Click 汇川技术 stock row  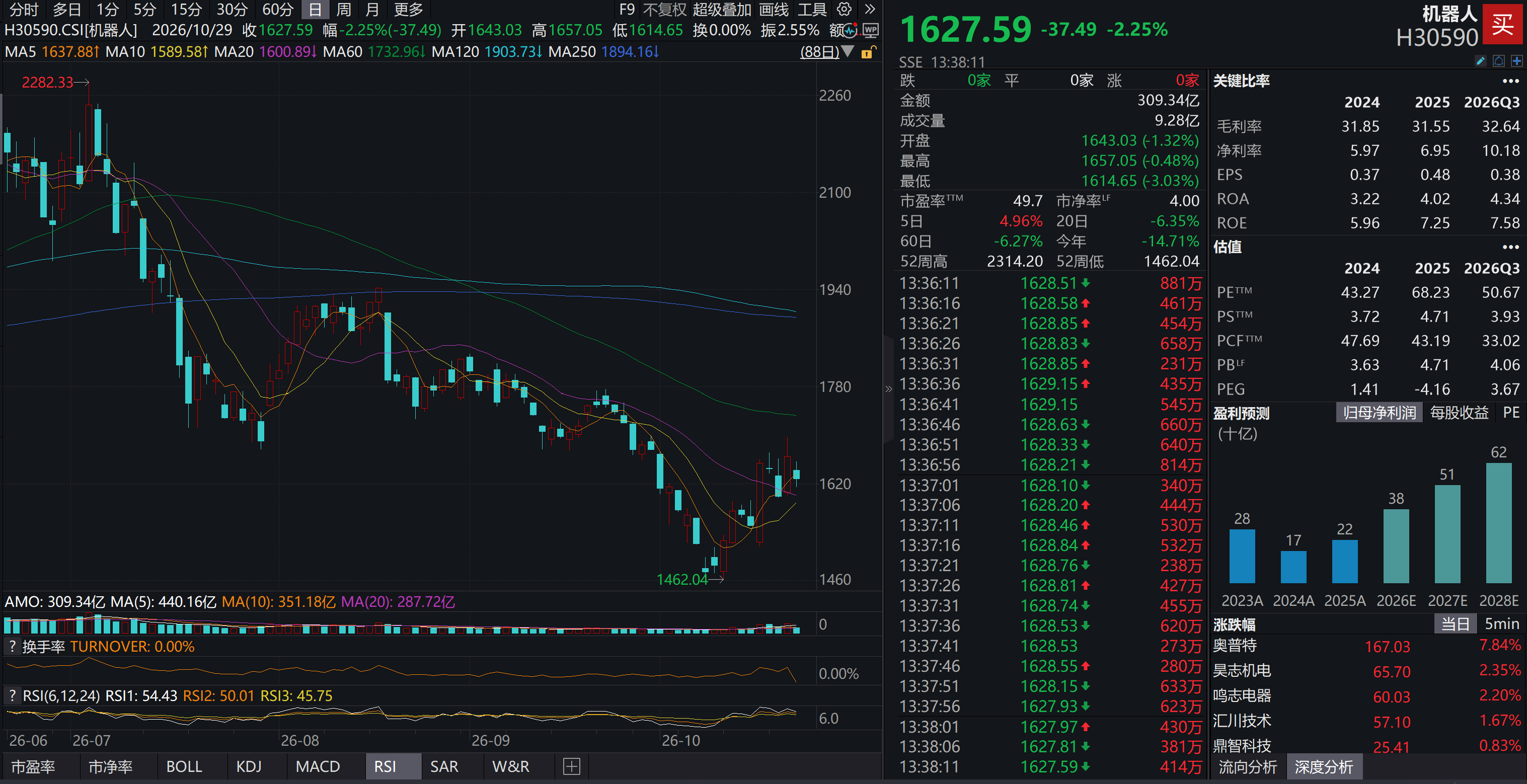pos(1366,721)
